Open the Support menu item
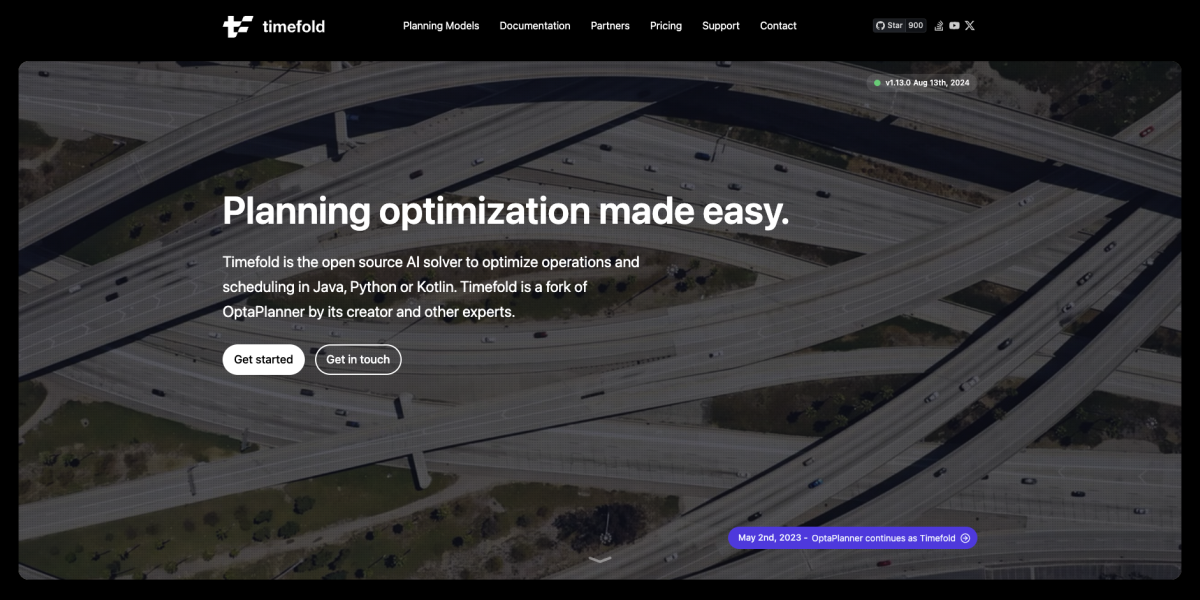This screenshot has width=1200, height=600. [x=721, y=26]
